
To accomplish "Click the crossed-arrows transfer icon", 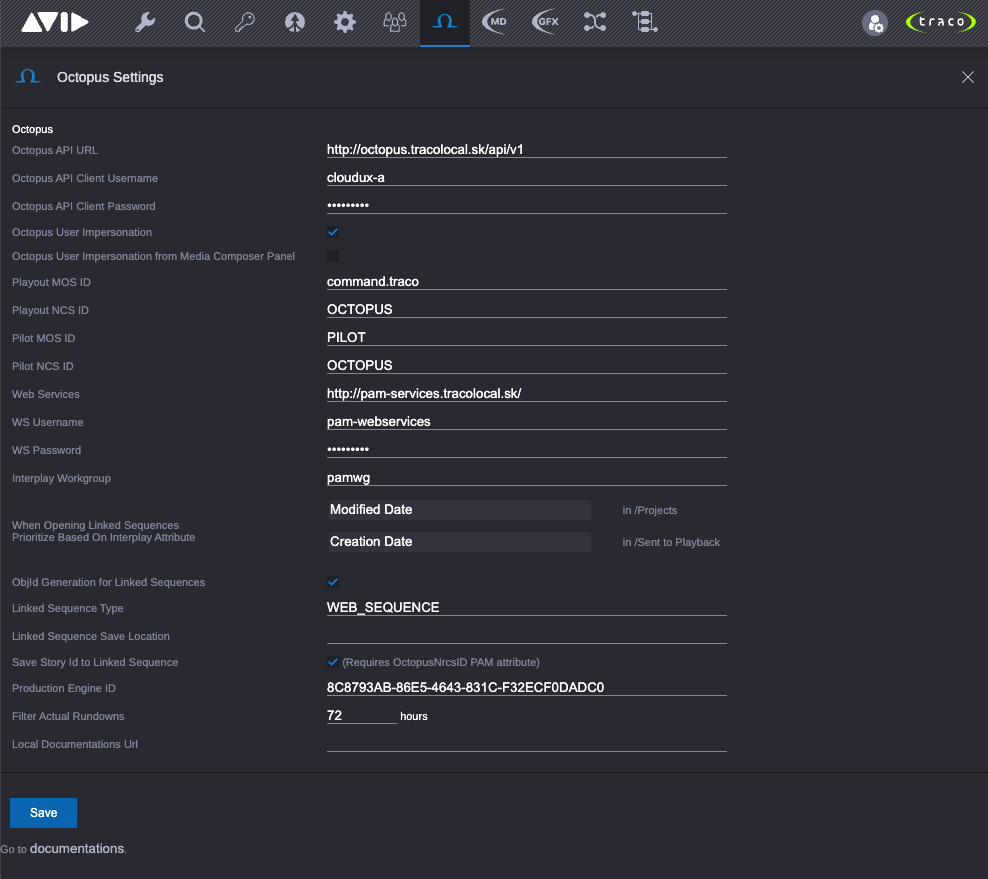I will tap(594, 22).
